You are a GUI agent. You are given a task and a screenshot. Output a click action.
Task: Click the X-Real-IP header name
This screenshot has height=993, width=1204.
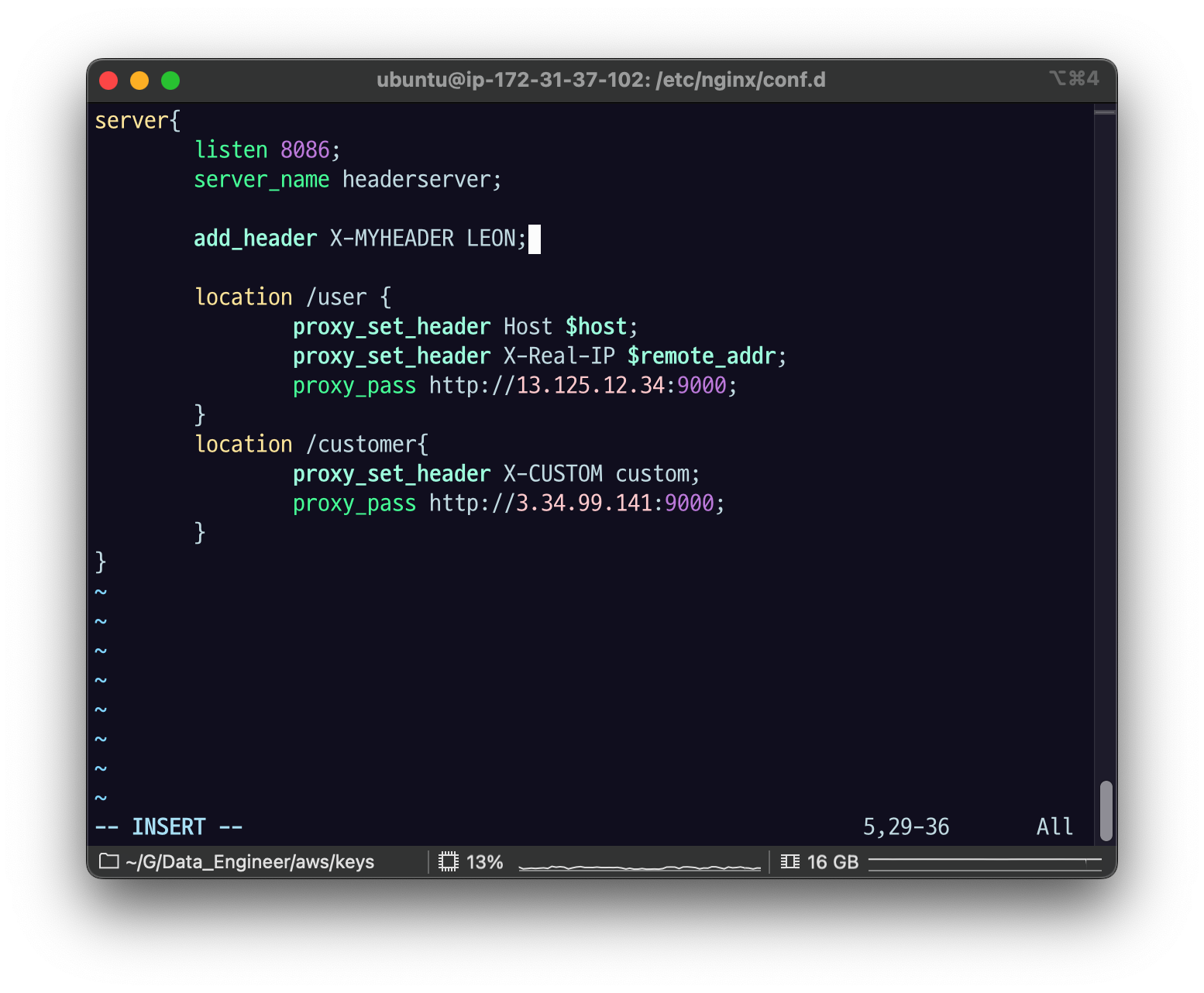(559, 356)
